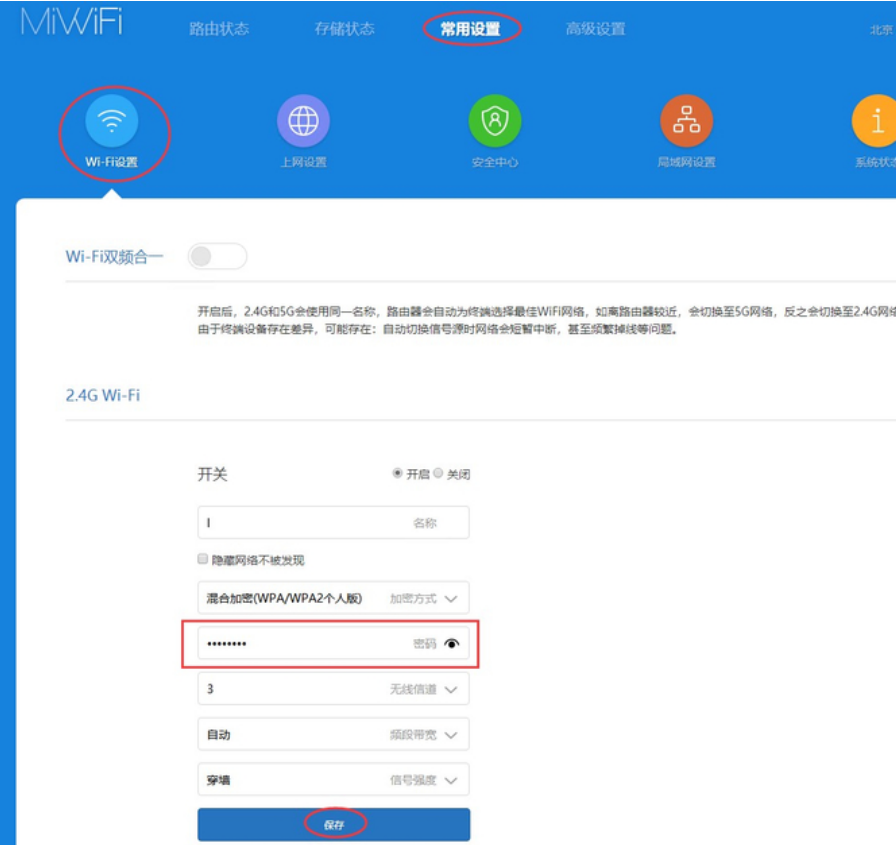Open the 局域网设置 network icon
The width and height of the screenshot is (896, 845).
[x=686, y=122]
